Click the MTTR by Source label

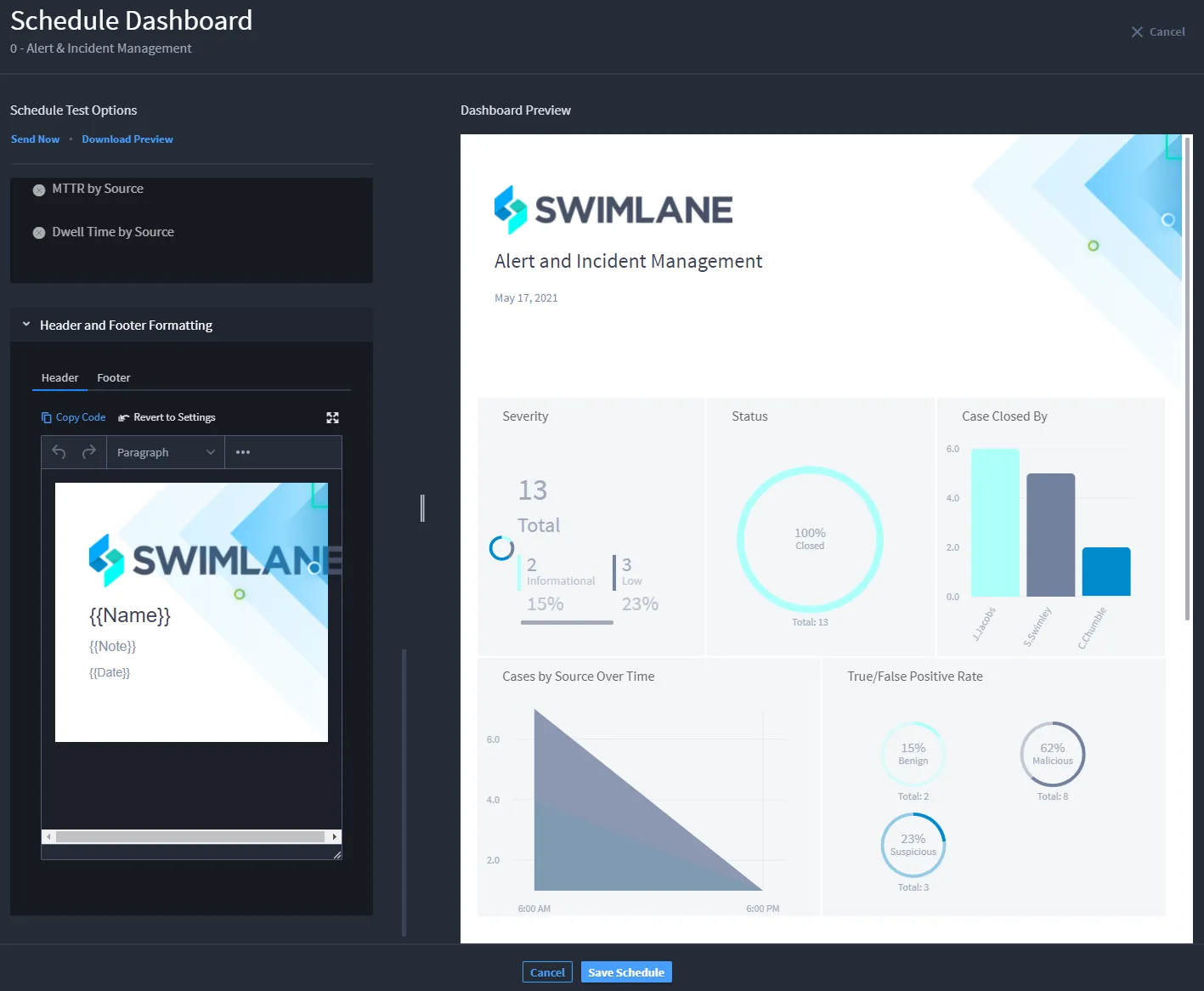[98, 189]
